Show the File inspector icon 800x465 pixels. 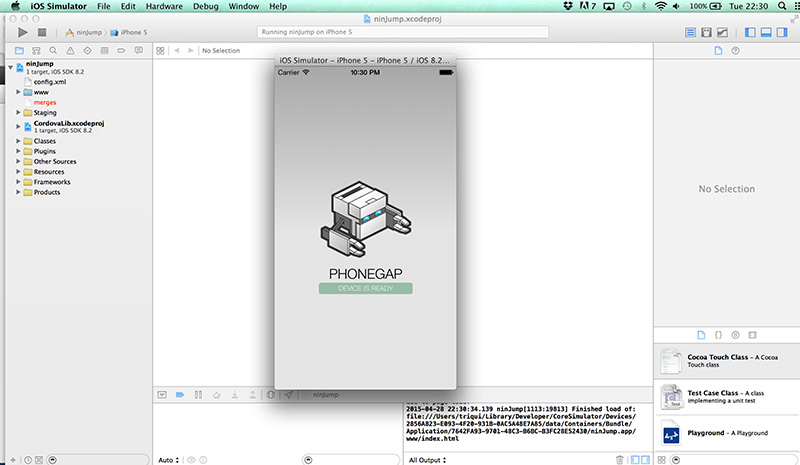pos(718,51)
